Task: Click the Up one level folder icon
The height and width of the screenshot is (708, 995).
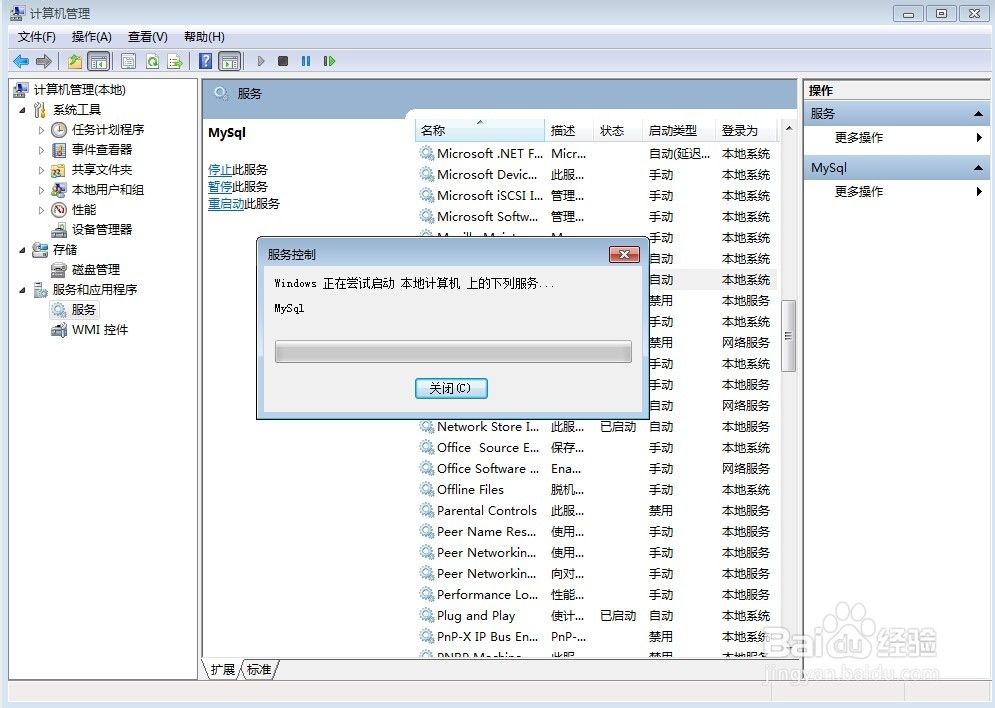Action: [75, 62]
